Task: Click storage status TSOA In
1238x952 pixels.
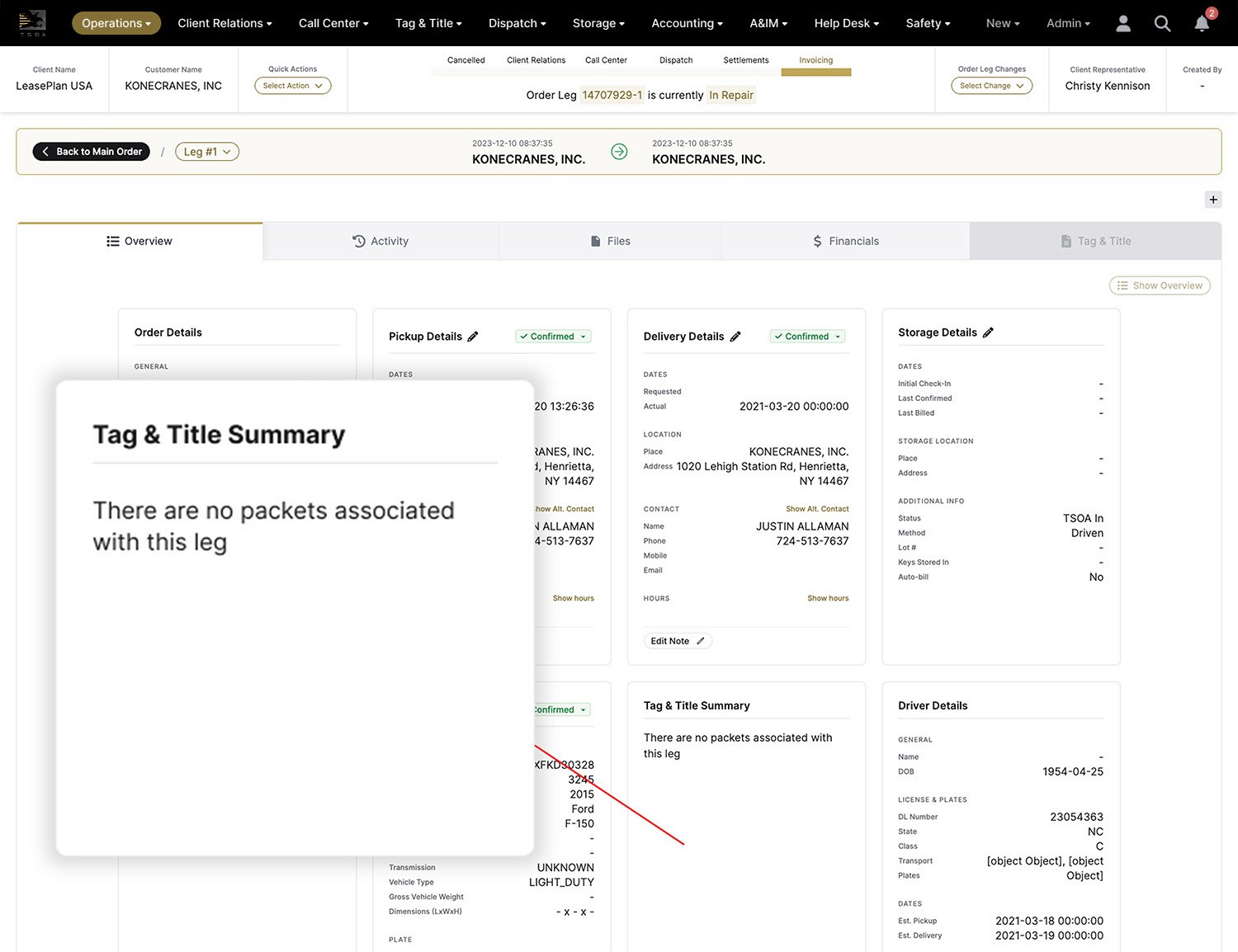Action: coord(1083,518)
